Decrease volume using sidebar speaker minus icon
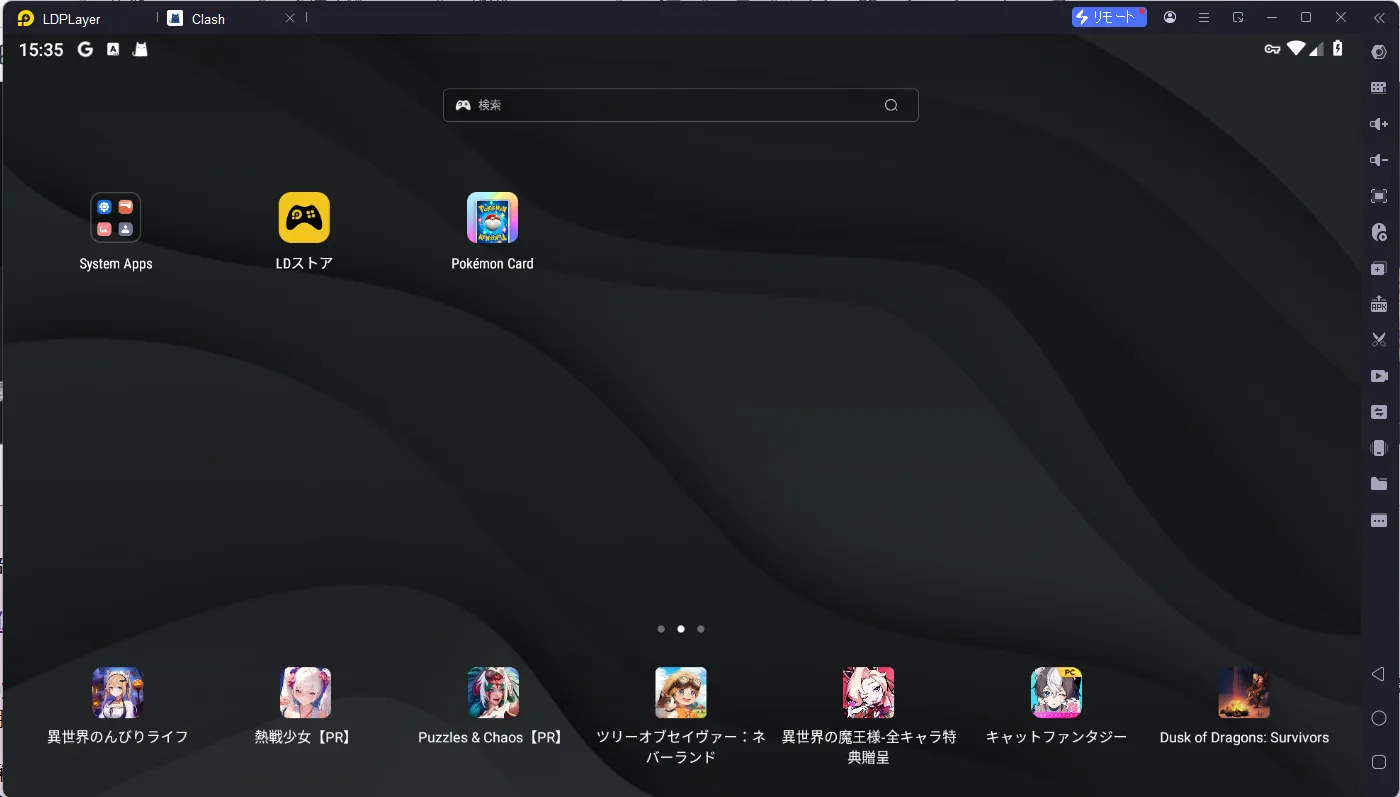This screenshot has width=1400, height=797. 1379,160
